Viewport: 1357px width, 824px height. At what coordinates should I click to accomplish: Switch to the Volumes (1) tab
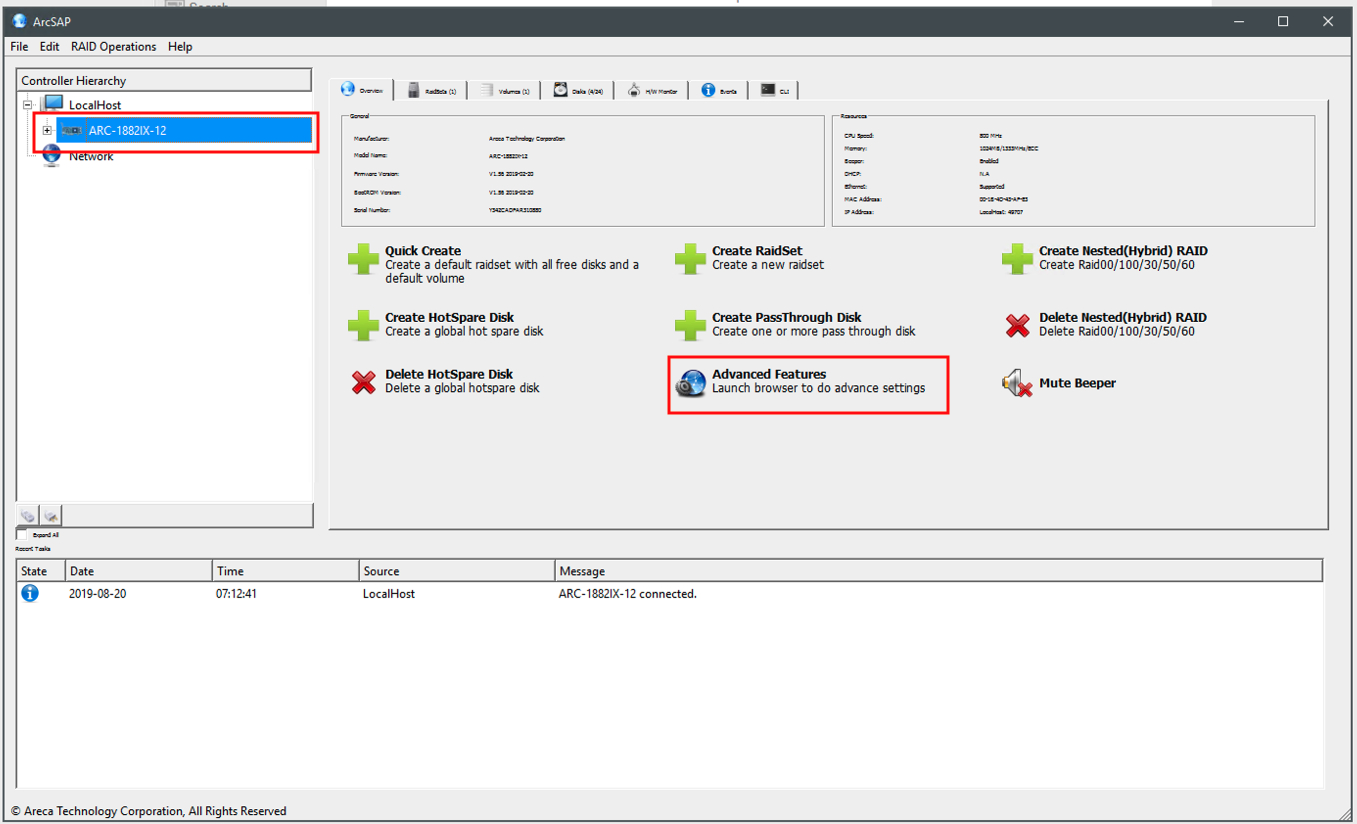[x=504, y=91]
